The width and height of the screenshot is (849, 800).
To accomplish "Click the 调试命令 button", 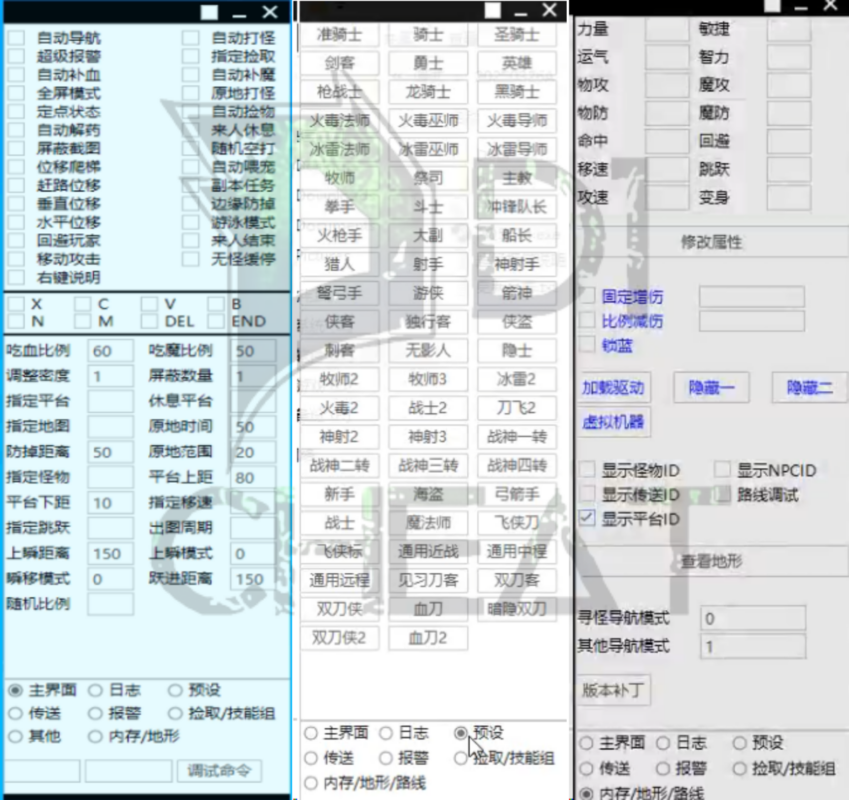I will click(x=219, y=770).
